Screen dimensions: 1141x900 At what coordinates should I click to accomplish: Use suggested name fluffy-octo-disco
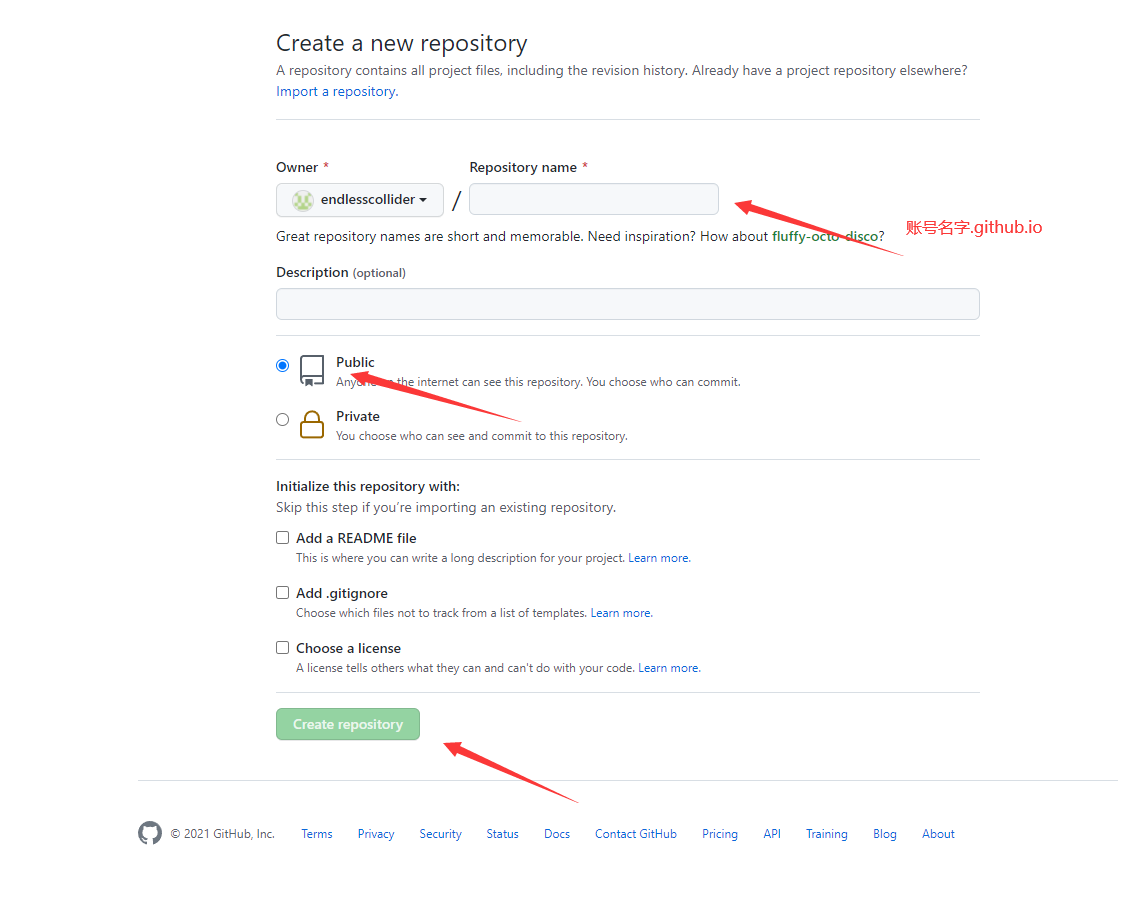(825, 236)
